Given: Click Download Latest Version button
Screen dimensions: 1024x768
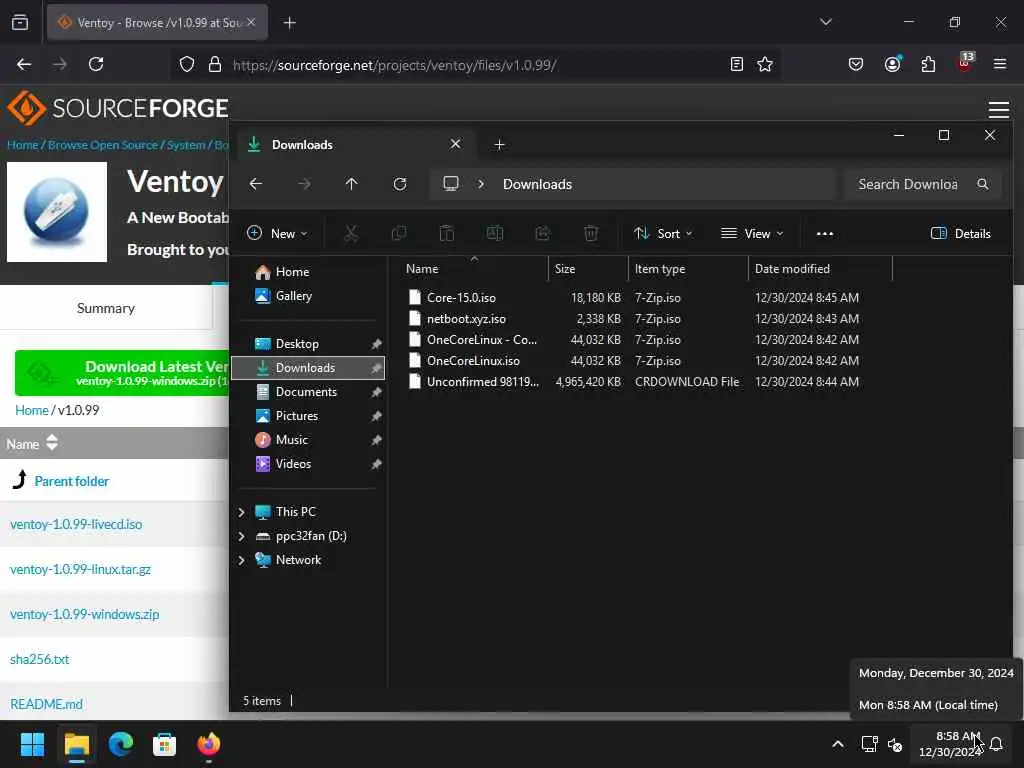Looking at the screenshot, I should coord(122,373).
